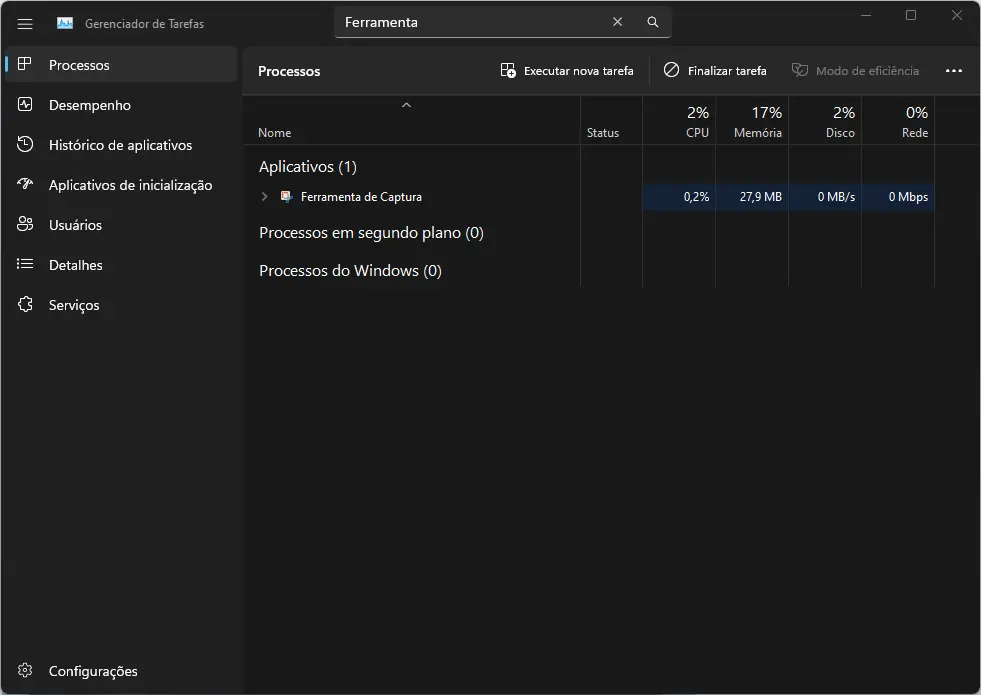Click Finalizar tarefa button
Image resolution: width=981 pixels, height=695 pixels.
click(x=715, y=71)
